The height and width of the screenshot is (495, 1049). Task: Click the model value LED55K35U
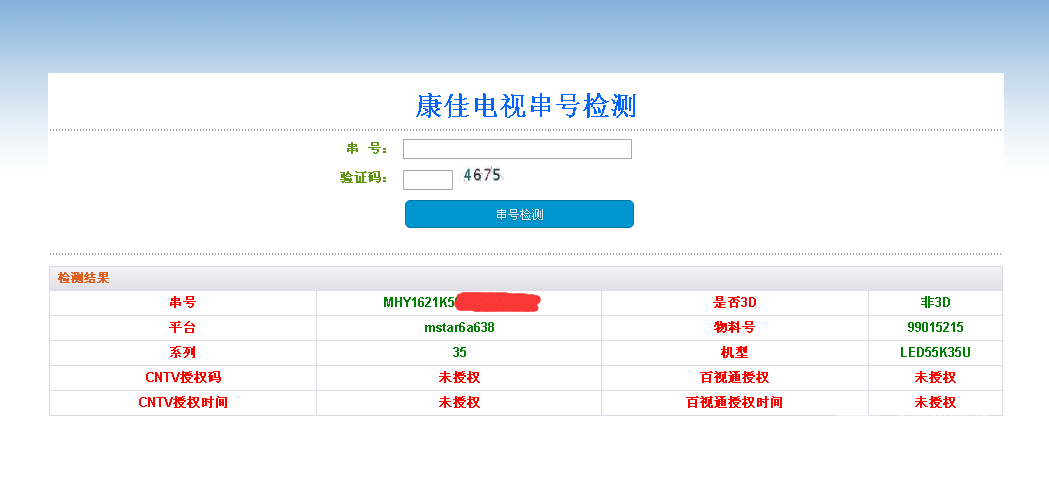pos(935,353)
